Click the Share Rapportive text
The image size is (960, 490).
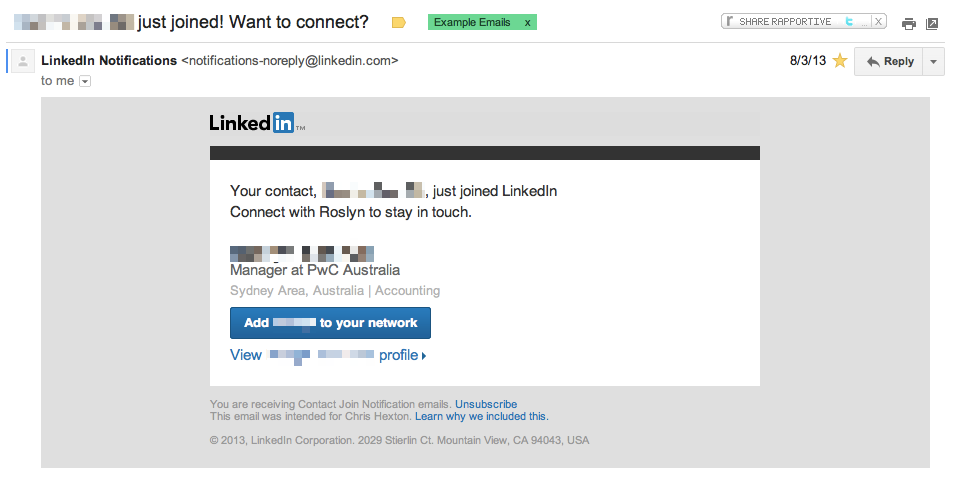coord(785,21)
